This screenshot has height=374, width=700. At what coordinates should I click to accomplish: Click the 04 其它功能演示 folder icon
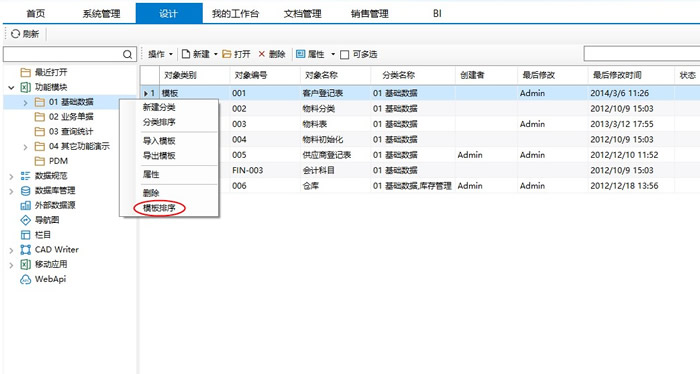pyautogui.click(x=40, y=146)
